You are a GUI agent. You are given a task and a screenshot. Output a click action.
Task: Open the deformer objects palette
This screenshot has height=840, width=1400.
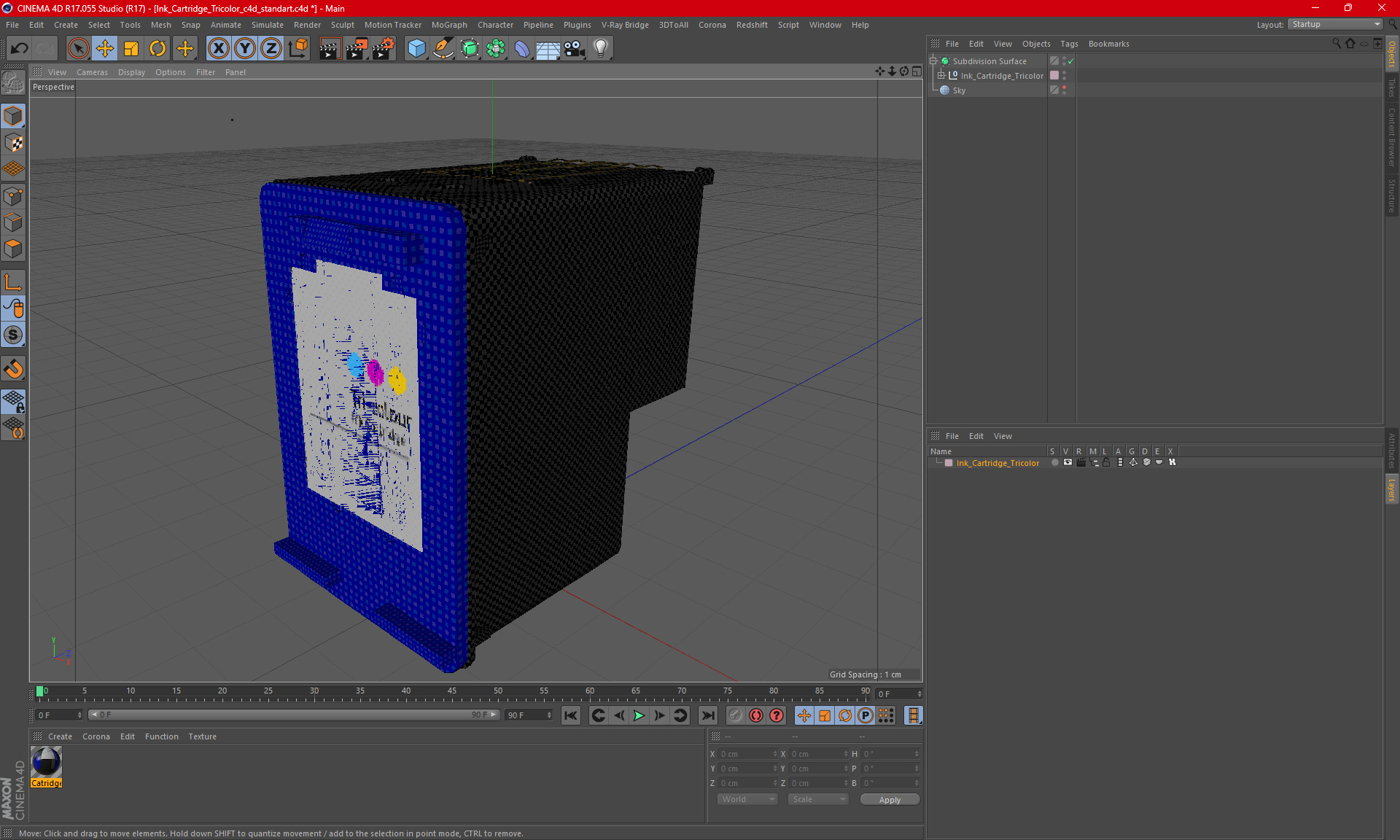pyautogui.click(x=522, y=49)
